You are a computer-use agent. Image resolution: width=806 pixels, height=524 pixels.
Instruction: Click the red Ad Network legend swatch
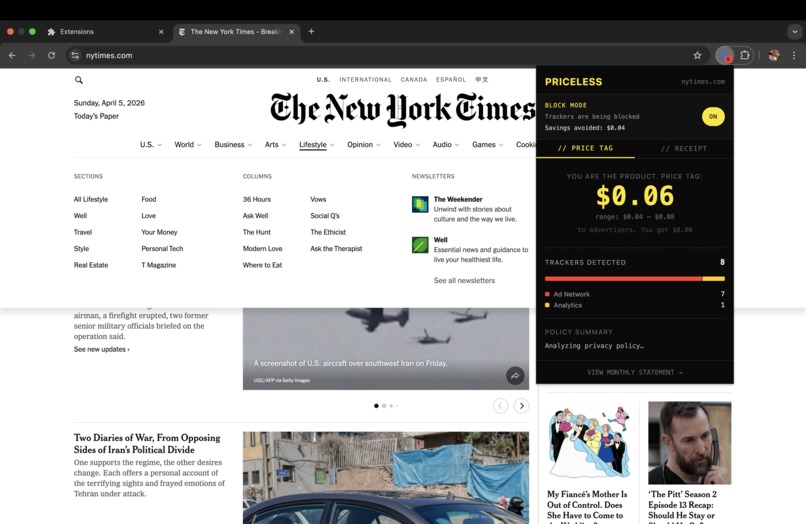(x=547, y=294)
